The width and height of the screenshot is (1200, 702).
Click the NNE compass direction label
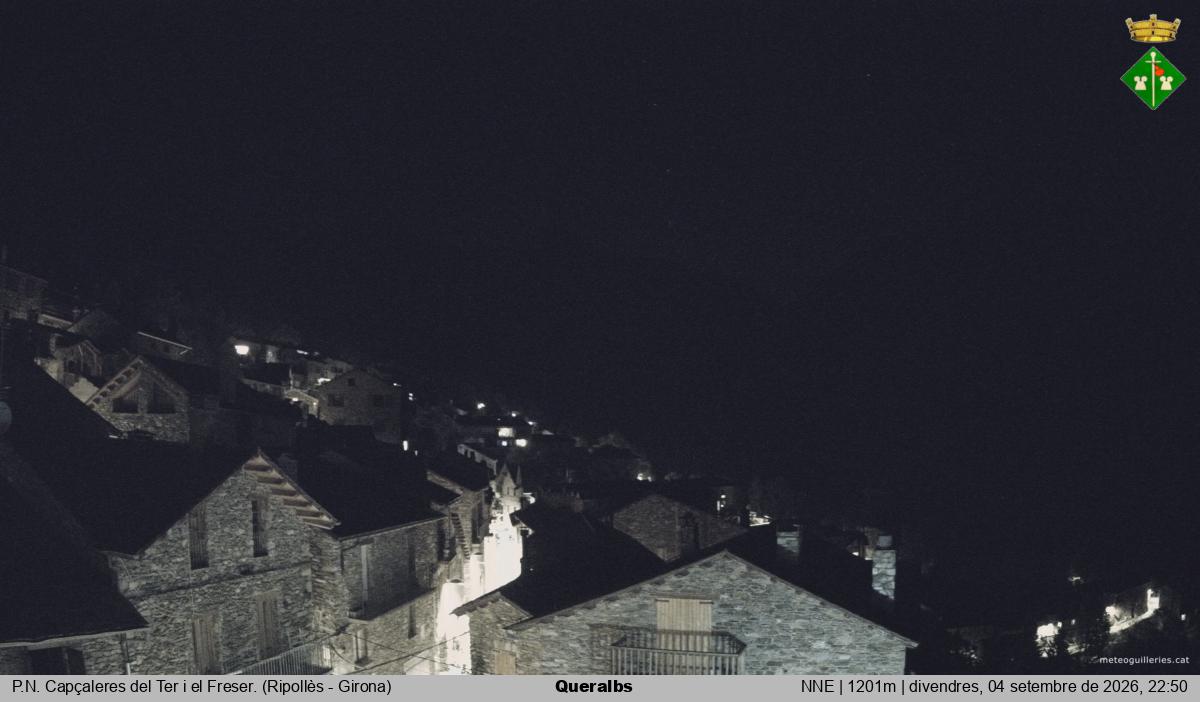pos(817,687)
